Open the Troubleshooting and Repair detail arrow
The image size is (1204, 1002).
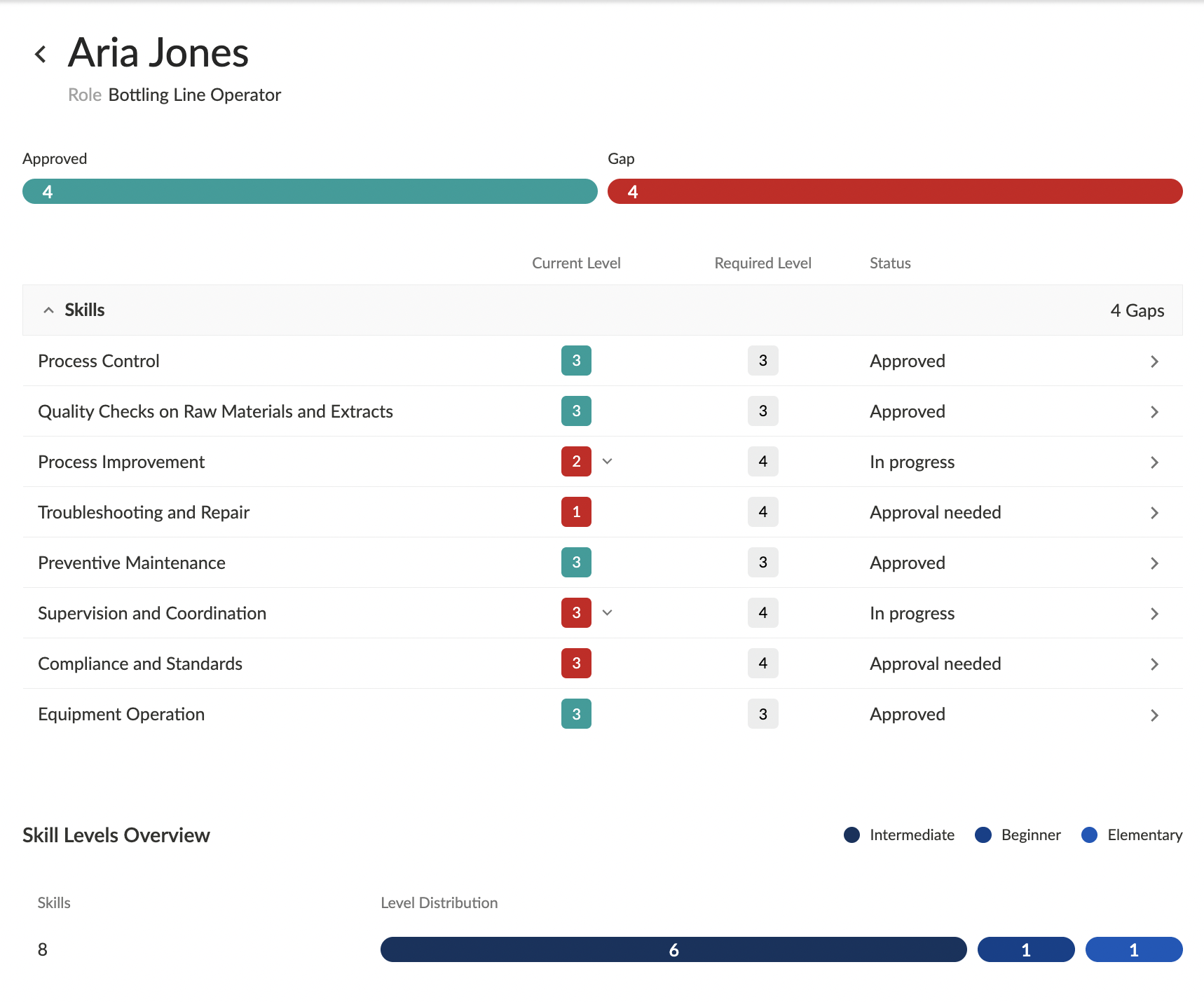tap(1155, 512)
